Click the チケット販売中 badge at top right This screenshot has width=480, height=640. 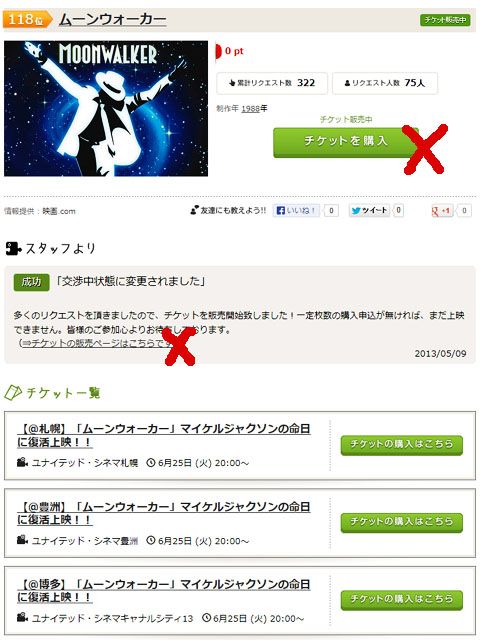[x=445, y=20]
